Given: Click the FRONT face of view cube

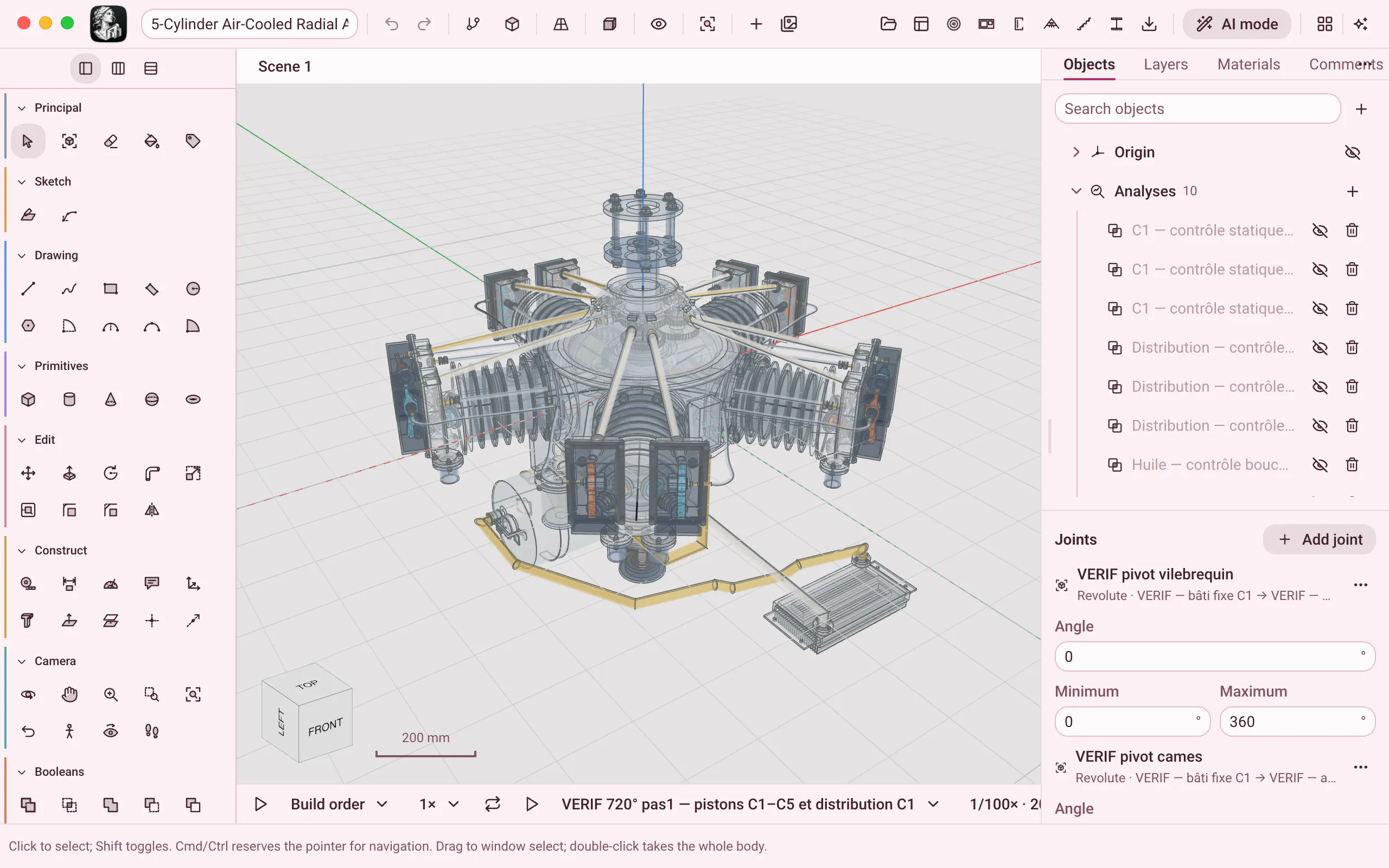Looking at the screenshot, I should pos(325,727).
